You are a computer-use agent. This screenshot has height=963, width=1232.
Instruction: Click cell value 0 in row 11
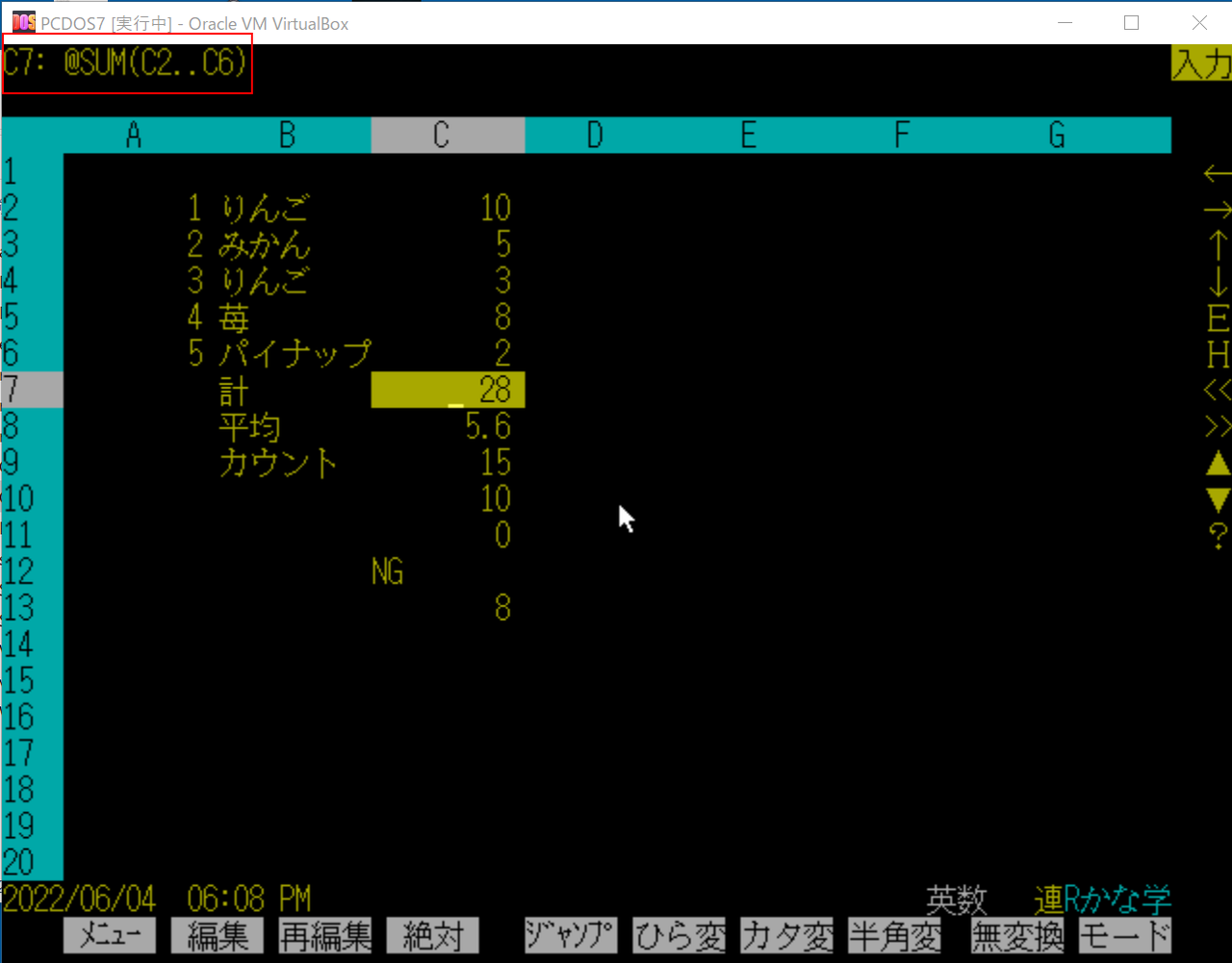502,536
